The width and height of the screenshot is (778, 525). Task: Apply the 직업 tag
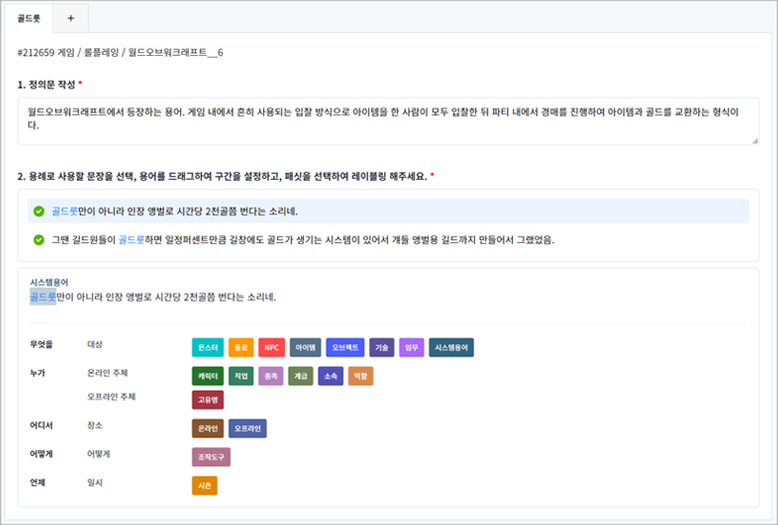(241, 376)
